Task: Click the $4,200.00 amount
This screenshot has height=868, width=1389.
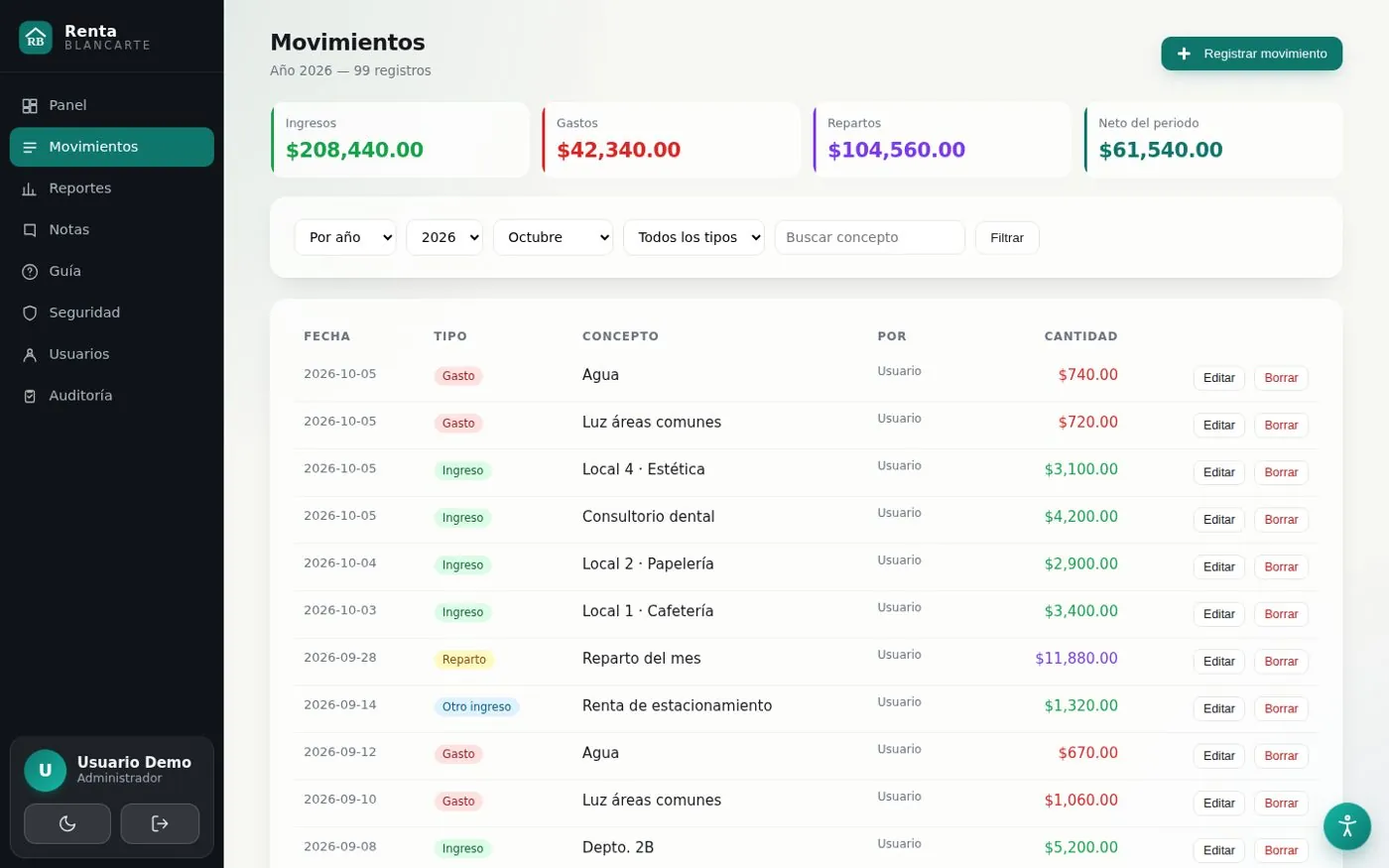Action: 1080,517
